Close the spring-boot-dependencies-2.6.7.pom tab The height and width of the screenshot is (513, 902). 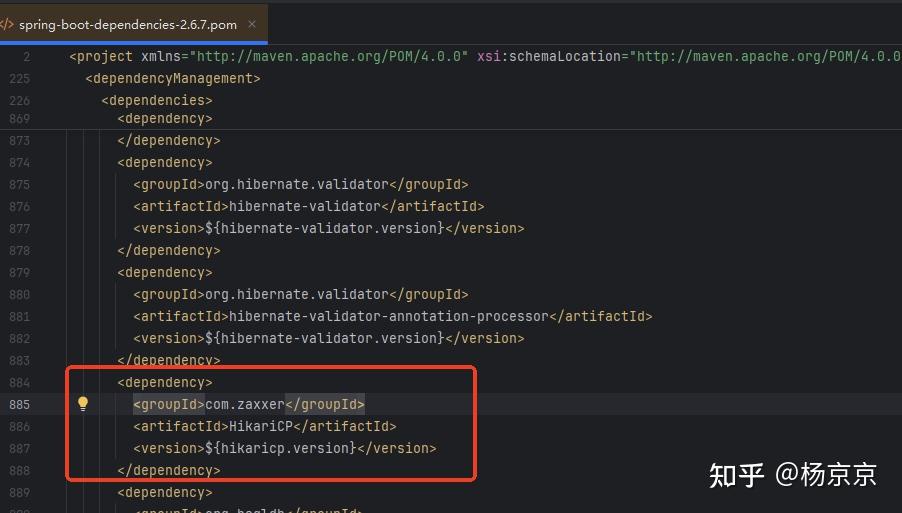[249, 24]
